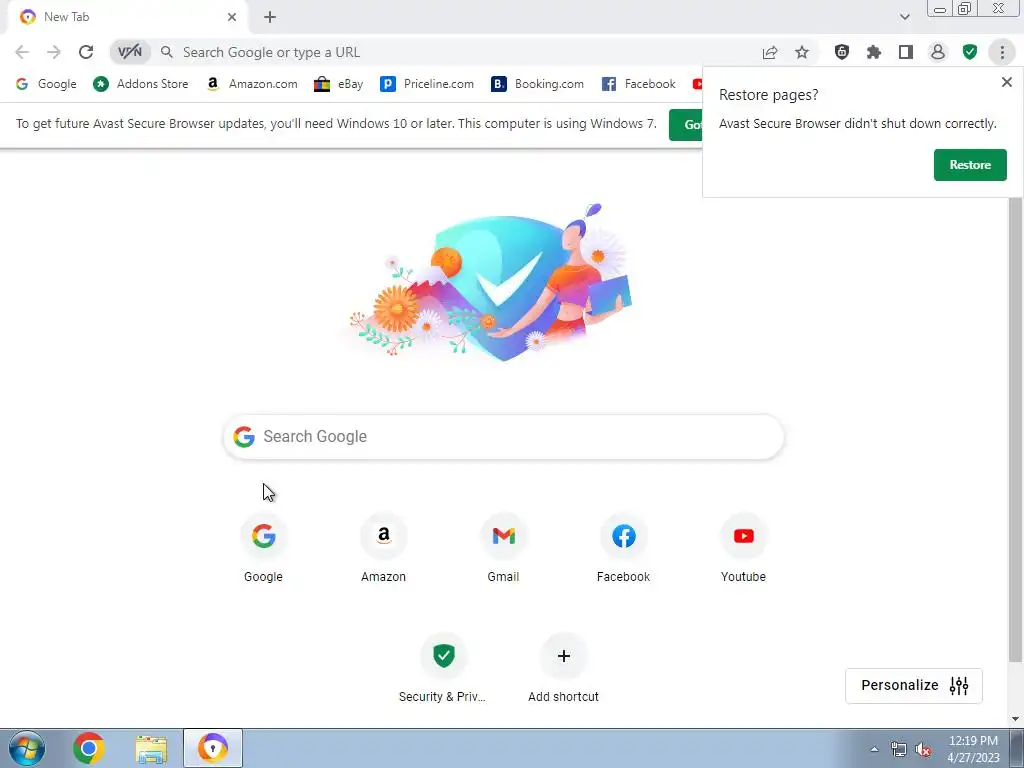Viewport: 1024px width, 768px height.
Task: Click the Add shortcut tile
Action: [x=564, y=668]
